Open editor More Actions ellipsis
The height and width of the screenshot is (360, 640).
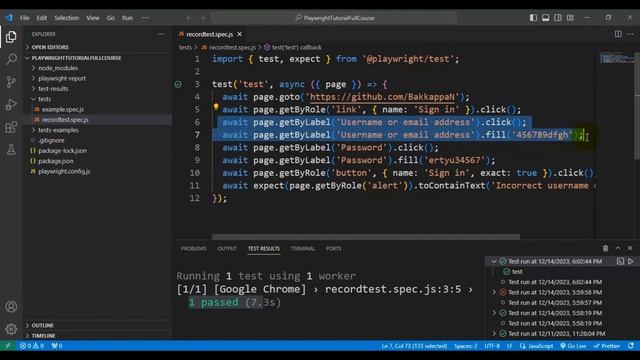tap(630, 34)
